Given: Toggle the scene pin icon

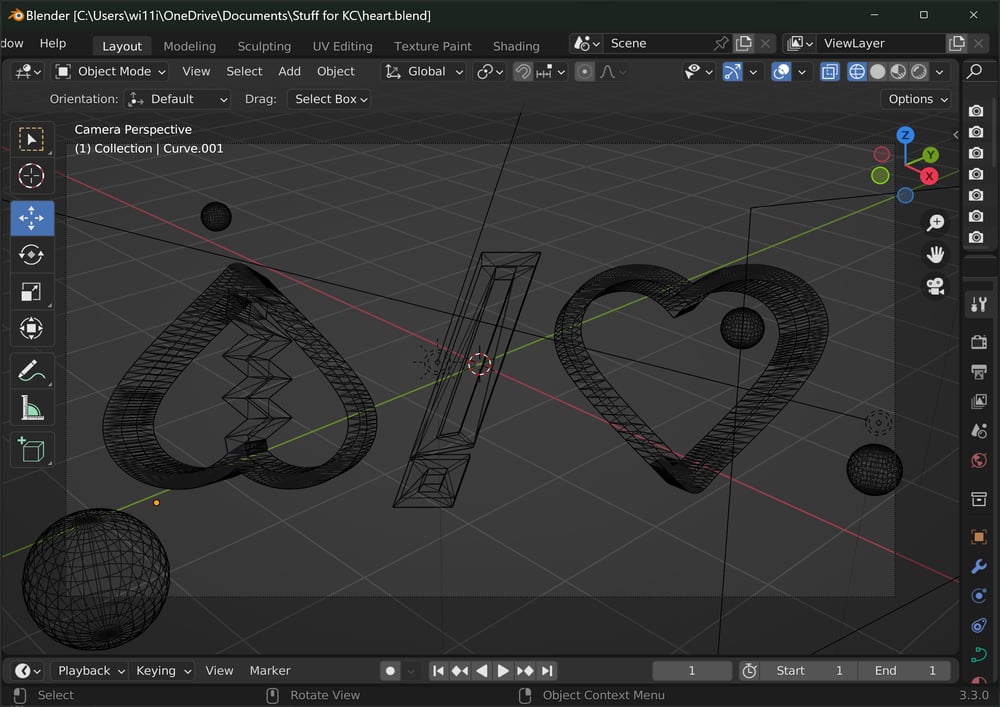Looking at the screenshot, I should (x=721, y=43).
